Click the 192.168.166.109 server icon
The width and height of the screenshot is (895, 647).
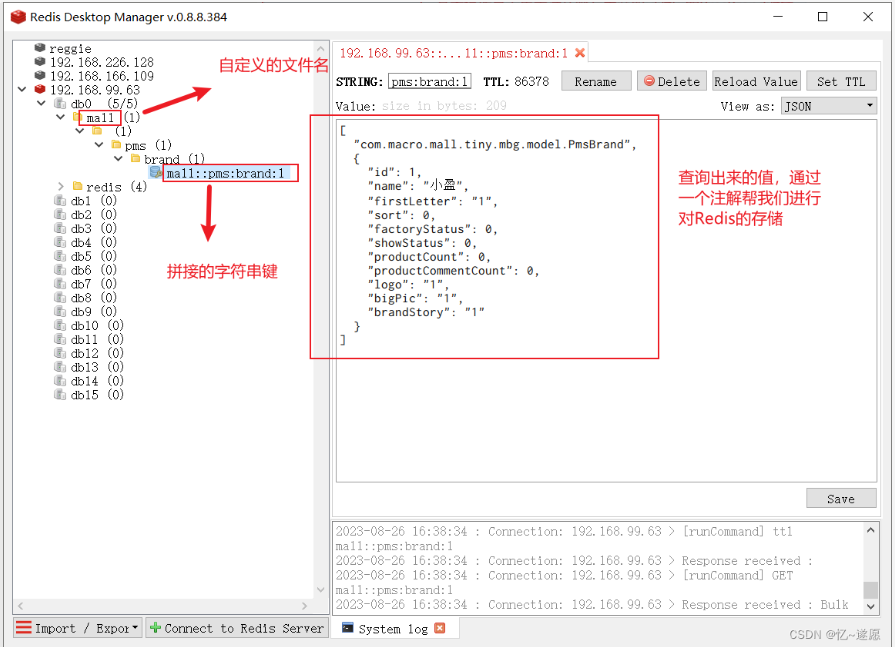point(39,75)
